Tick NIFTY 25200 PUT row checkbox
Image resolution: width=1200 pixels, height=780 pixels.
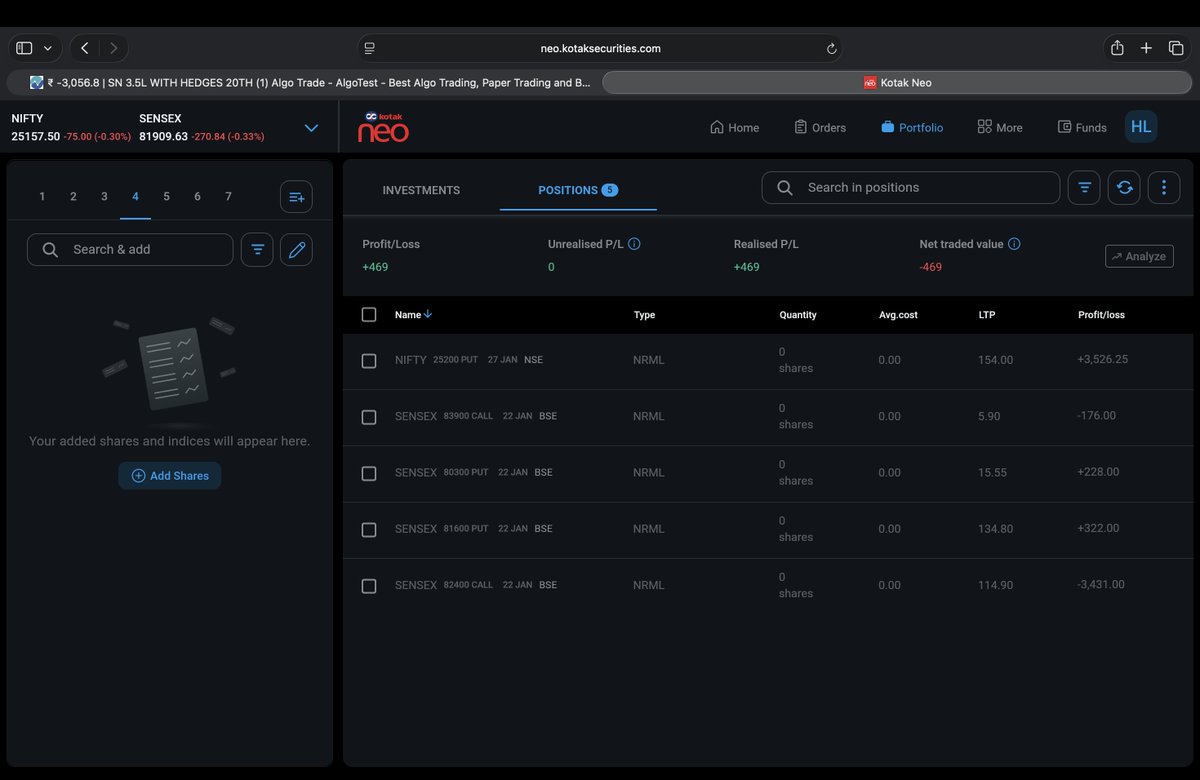(369, 360)
